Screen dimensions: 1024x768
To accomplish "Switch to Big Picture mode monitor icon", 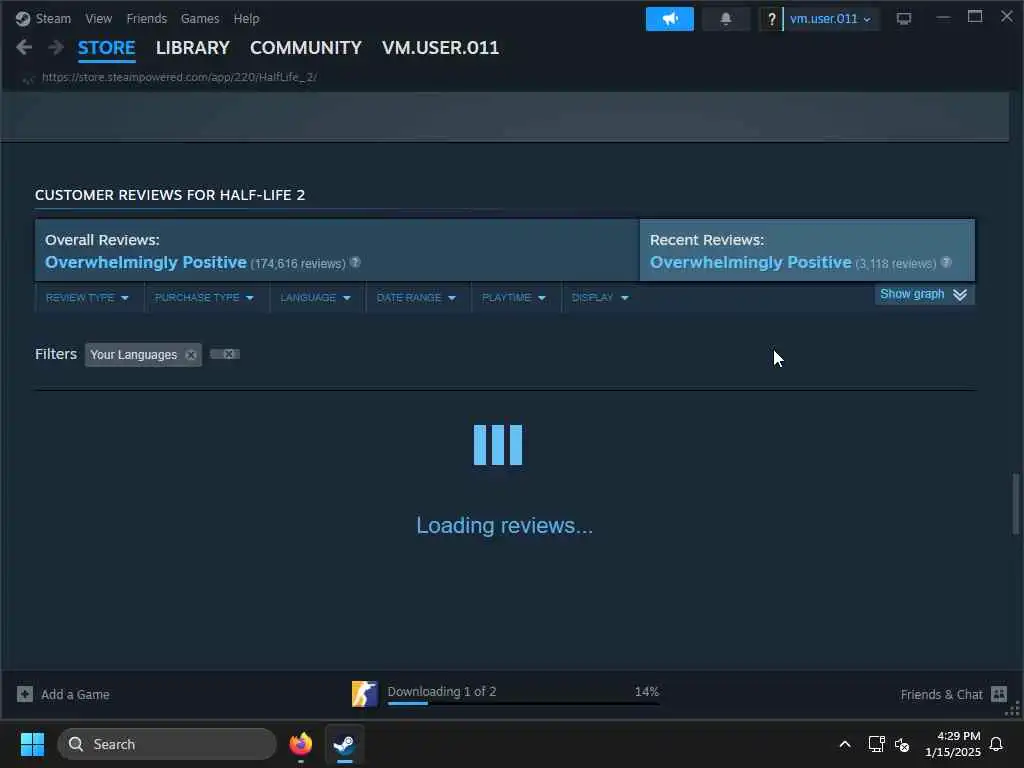I will [903, 18].
